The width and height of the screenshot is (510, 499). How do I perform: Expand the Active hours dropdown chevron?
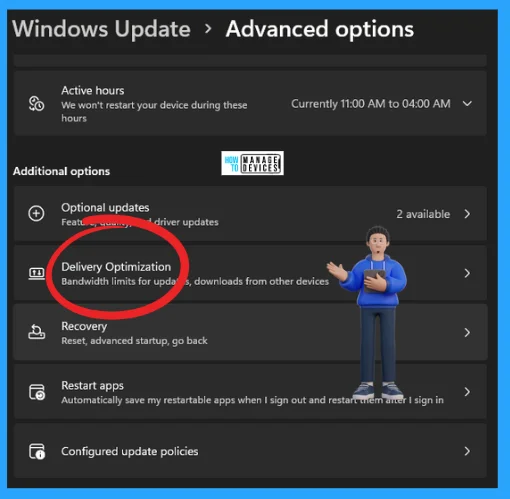click(467, 104)
